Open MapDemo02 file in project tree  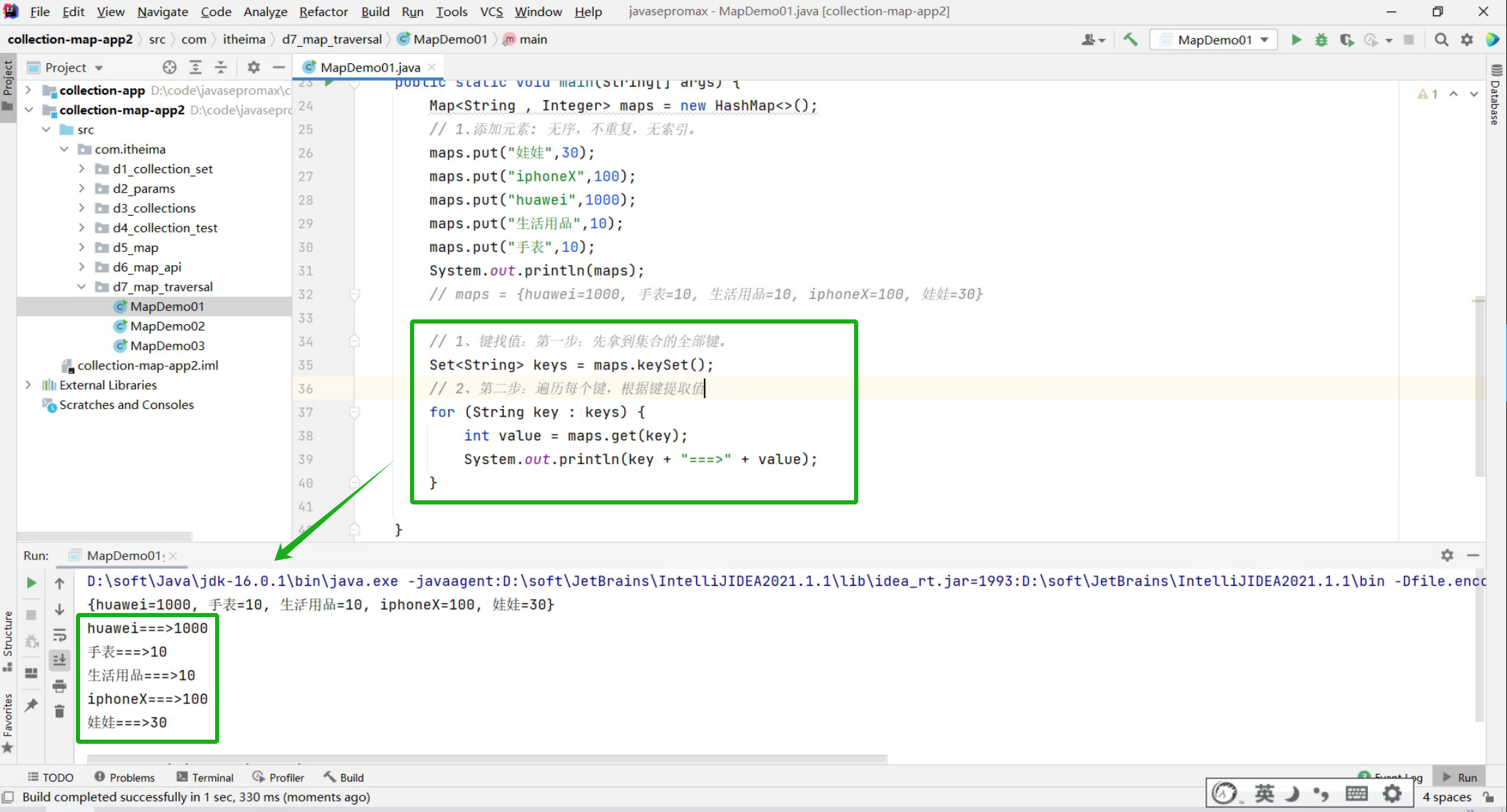coord(167,326)
